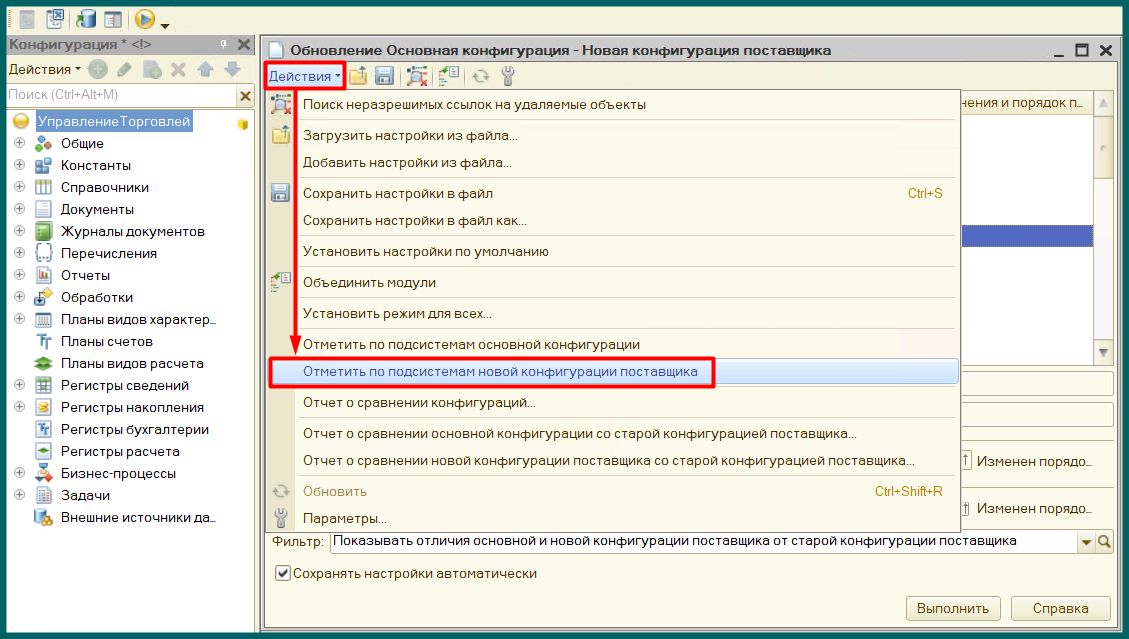Click the Refresh arrows toolbar icon
The height and width of the screenshot is (639, 1129).
point(480,76)
